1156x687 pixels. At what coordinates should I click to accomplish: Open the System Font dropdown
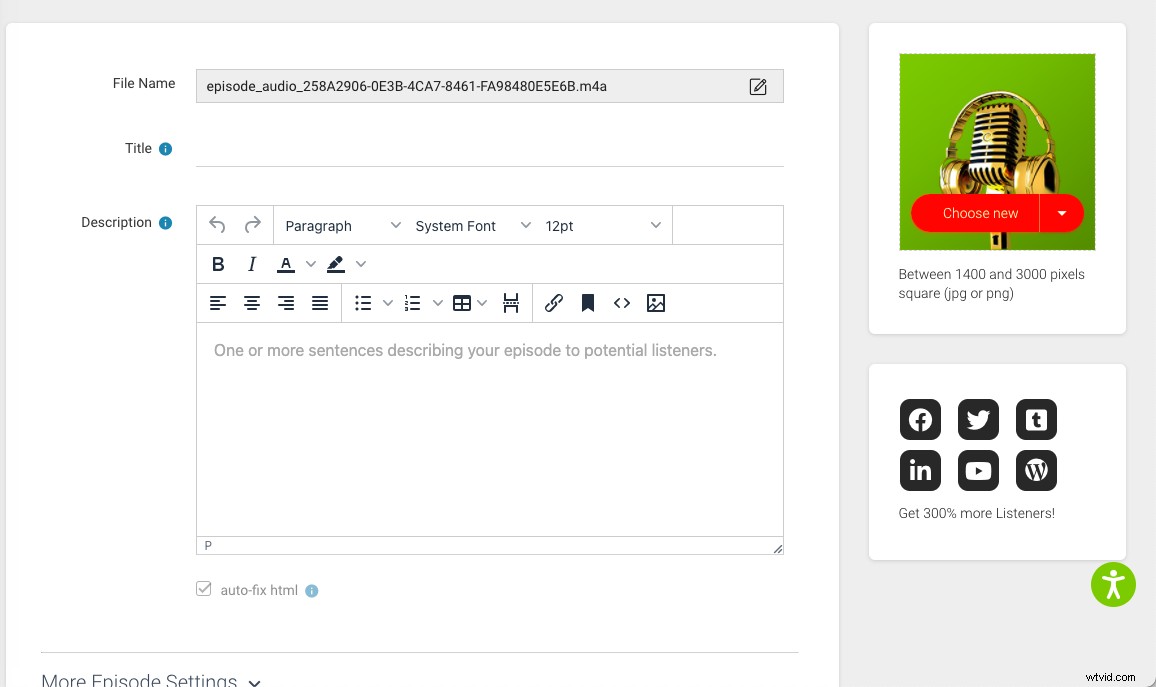point(468,225)
